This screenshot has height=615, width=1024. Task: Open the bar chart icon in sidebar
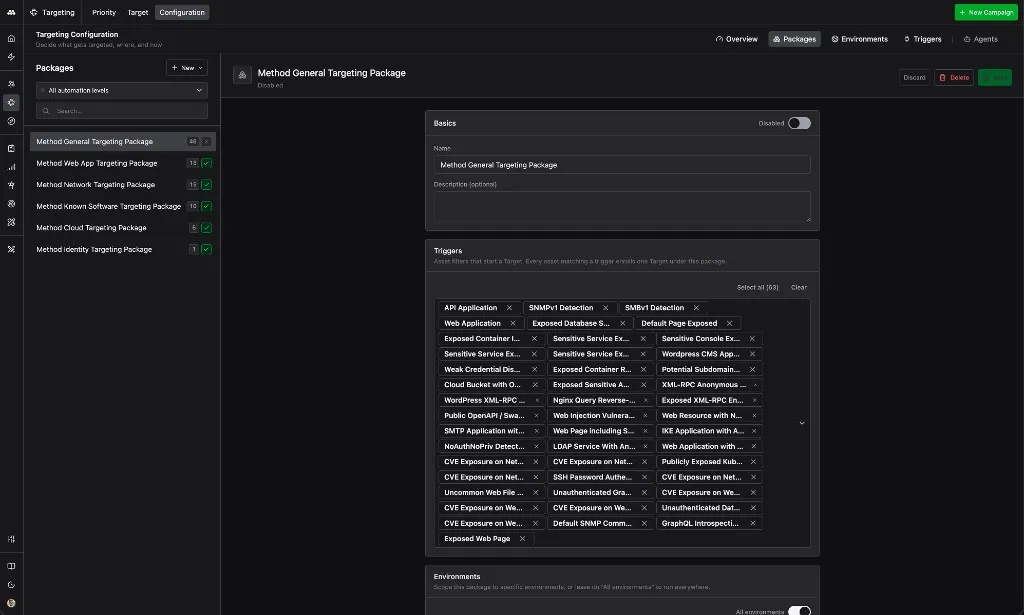11,167
